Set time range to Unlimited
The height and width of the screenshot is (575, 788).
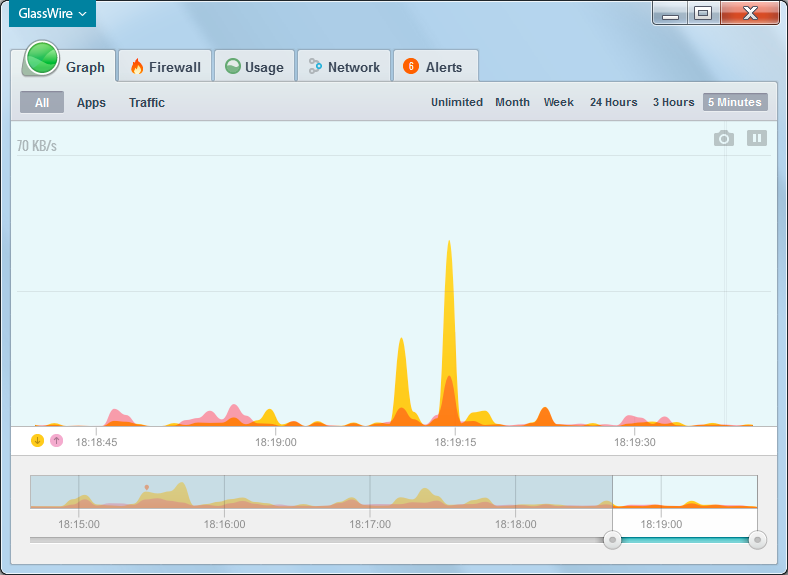click(457, 102)
